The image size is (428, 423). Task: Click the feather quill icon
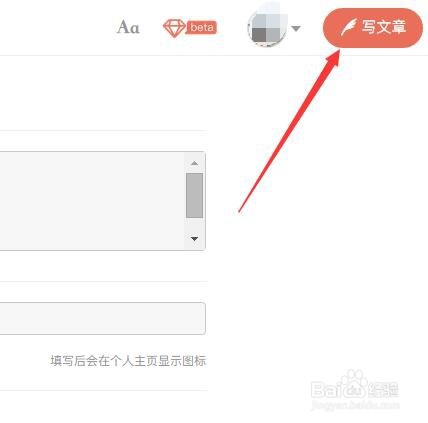348,27
